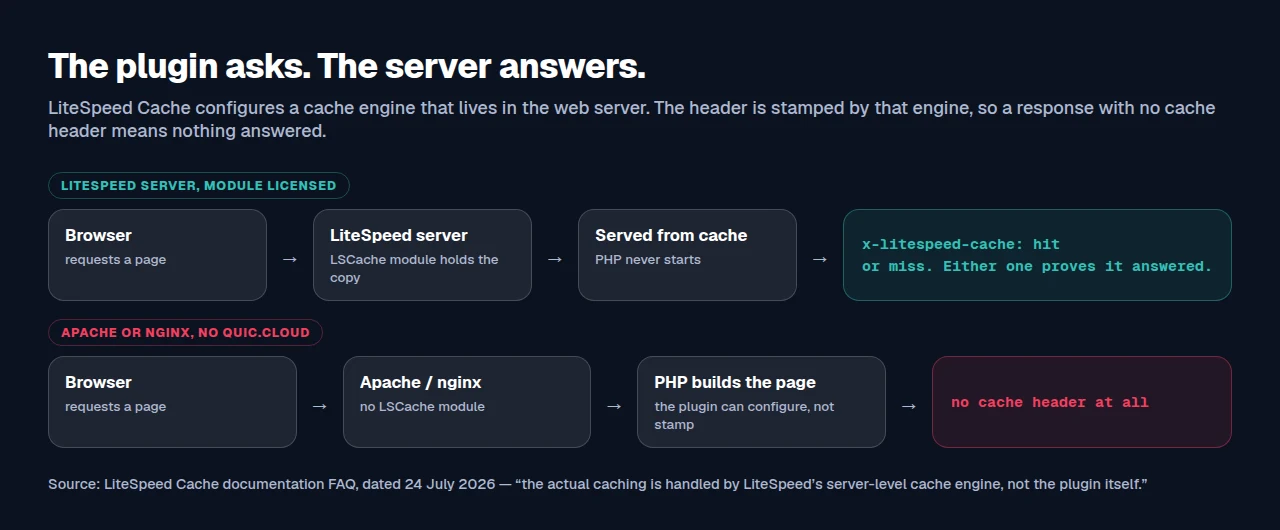
Task: Select the "APACHE OR NGINX, NO QUIC.CLOUD" badge
Action: point(185,333)
